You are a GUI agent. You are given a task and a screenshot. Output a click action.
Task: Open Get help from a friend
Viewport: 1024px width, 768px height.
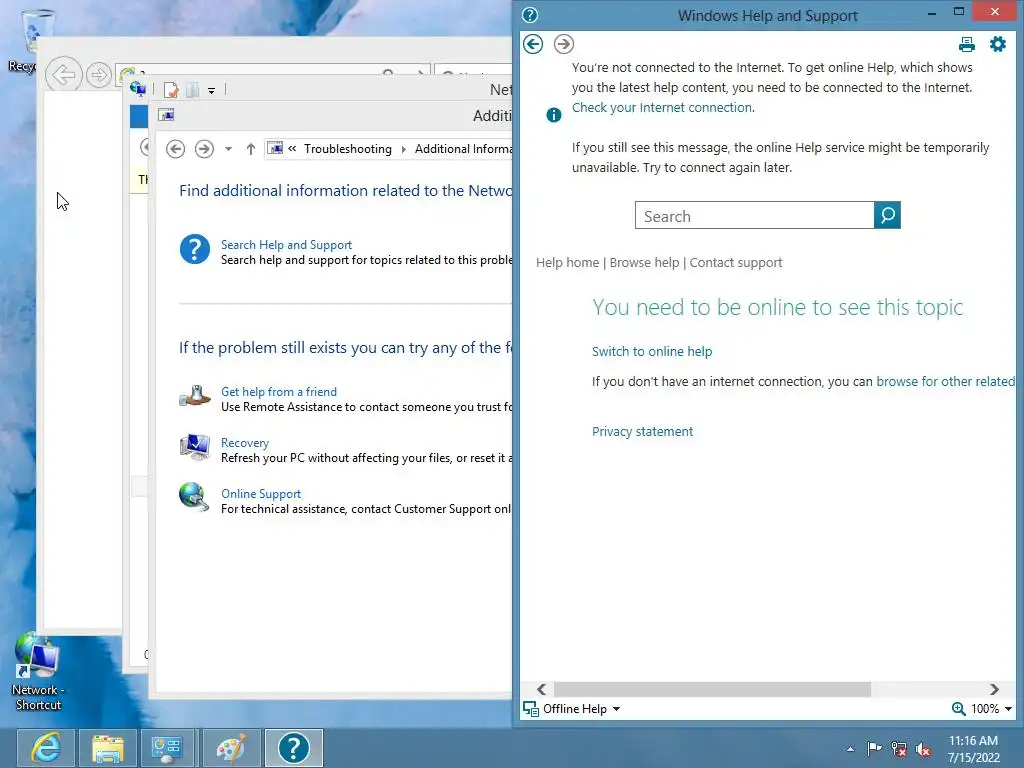click(x=279, y=392)
